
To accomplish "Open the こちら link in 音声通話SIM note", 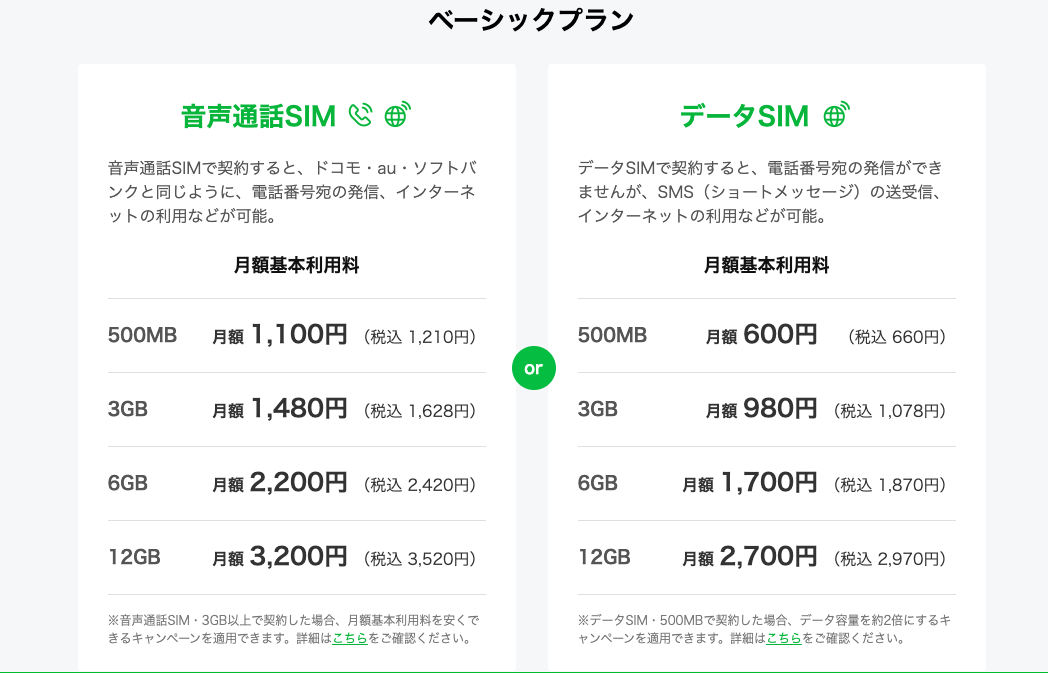I will pyautogui.click(x=349, y=638).
